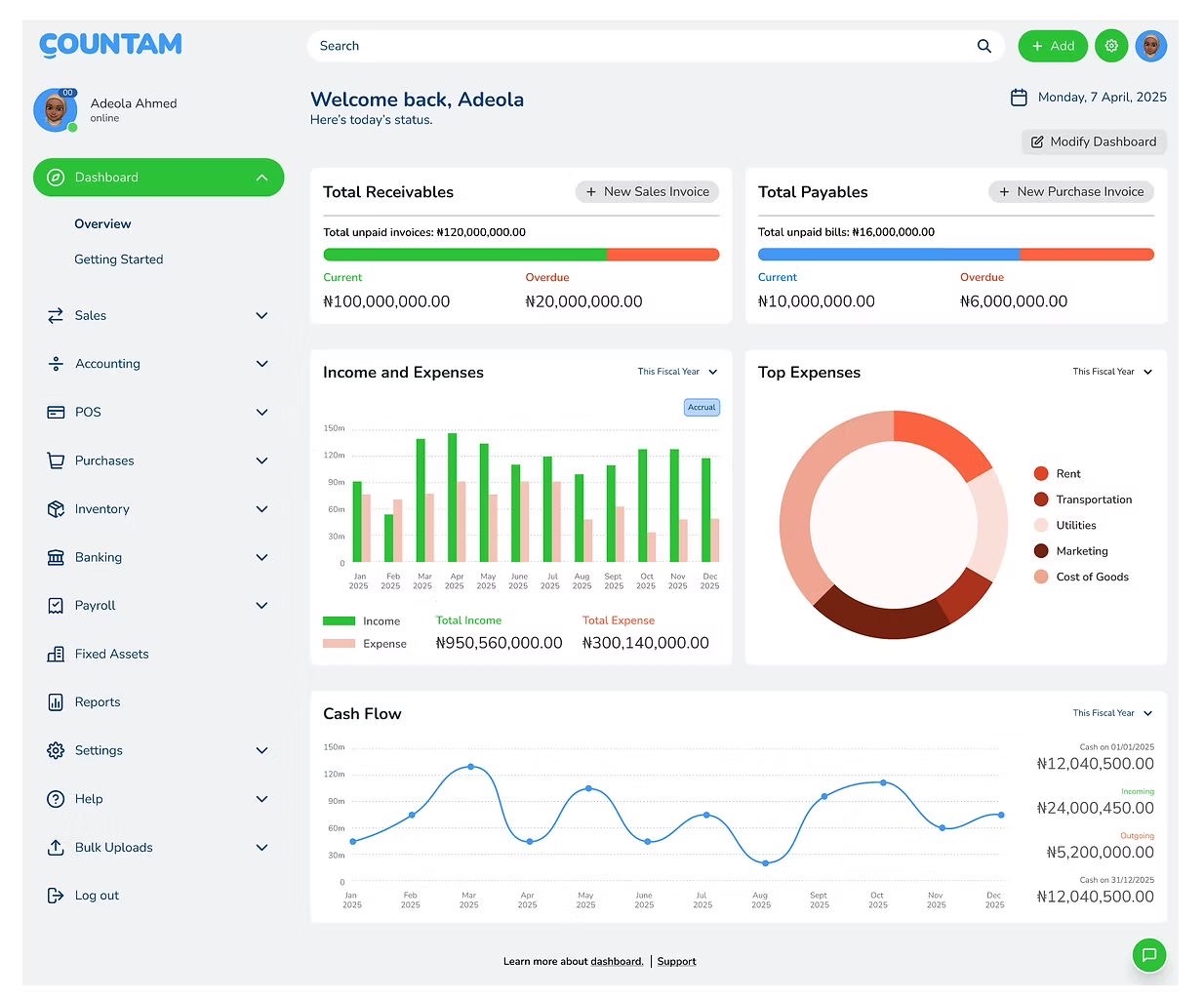1204x999 pixels.
Task: Expand the Sales menu chevron
Action: [x=261, y=315]
